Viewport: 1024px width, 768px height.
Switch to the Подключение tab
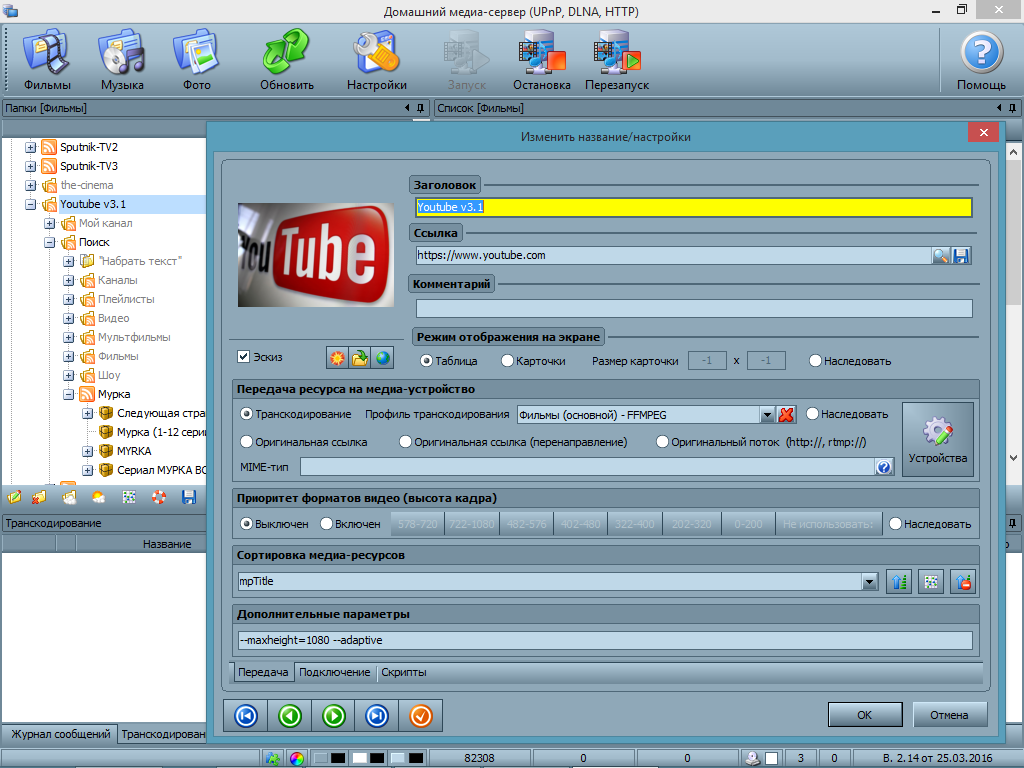pos(335,672)
